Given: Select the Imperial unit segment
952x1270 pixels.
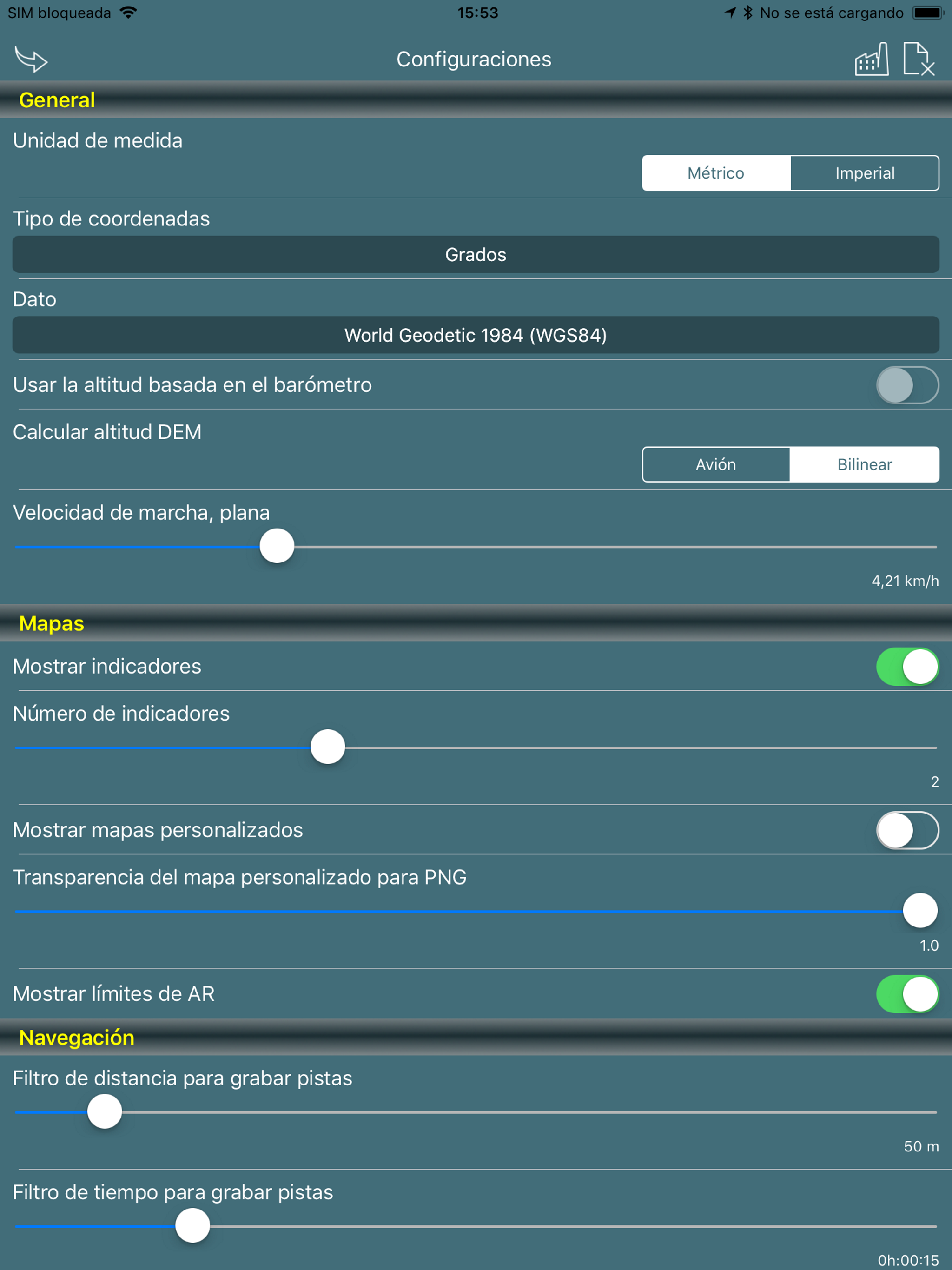Looking at the screenshot, I should pos(864,173).
